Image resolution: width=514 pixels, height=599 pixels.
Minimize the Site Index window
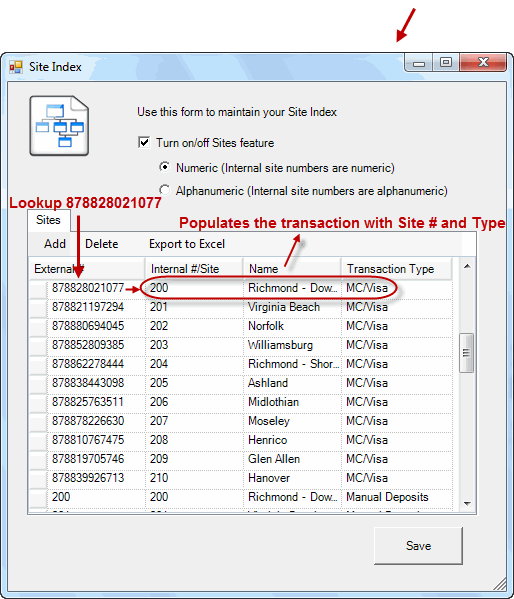tap(418, 63)
